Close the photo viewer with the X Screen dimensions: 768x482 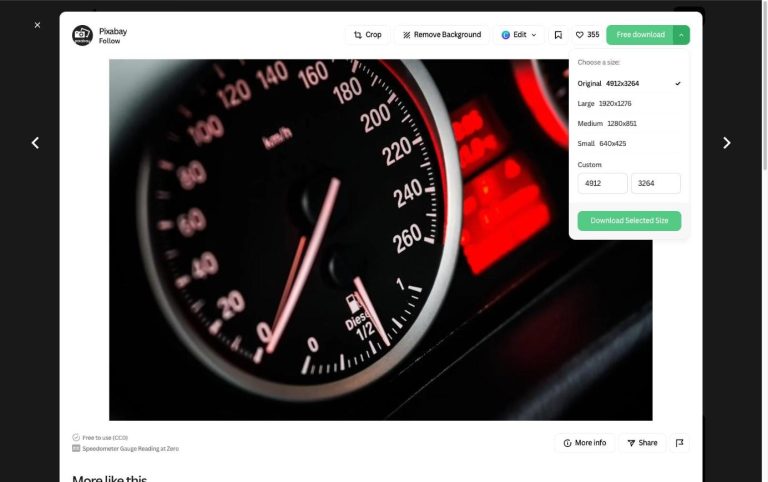coord(37,25)
